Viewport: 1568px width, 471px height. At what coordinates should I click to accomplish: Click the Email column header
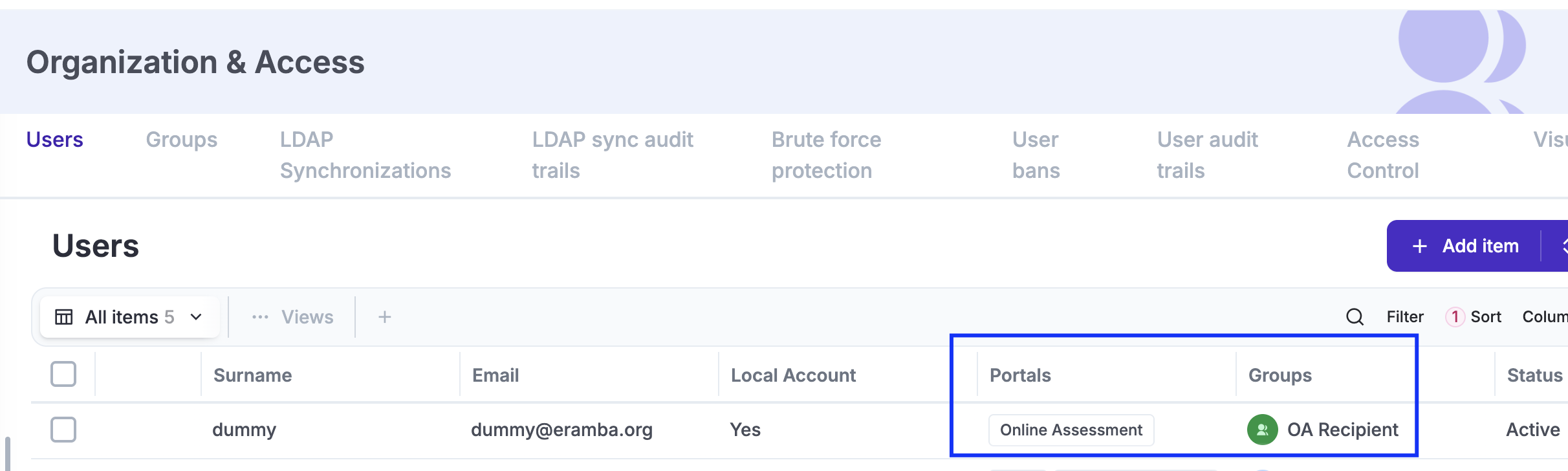pos(495,375)
